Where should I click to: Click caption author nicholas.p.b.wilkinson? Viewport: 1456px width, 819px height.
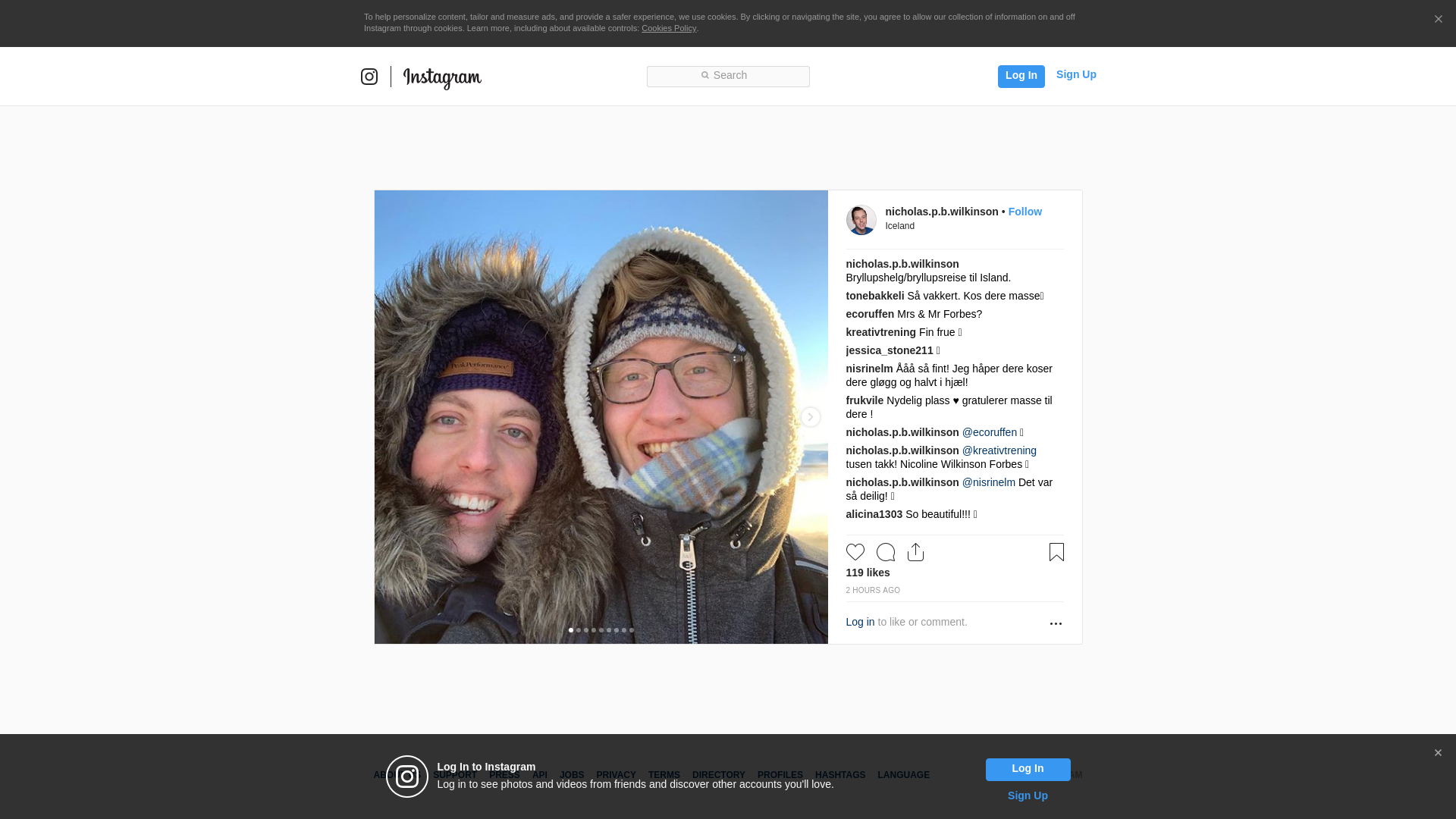[x=902, y=264]
